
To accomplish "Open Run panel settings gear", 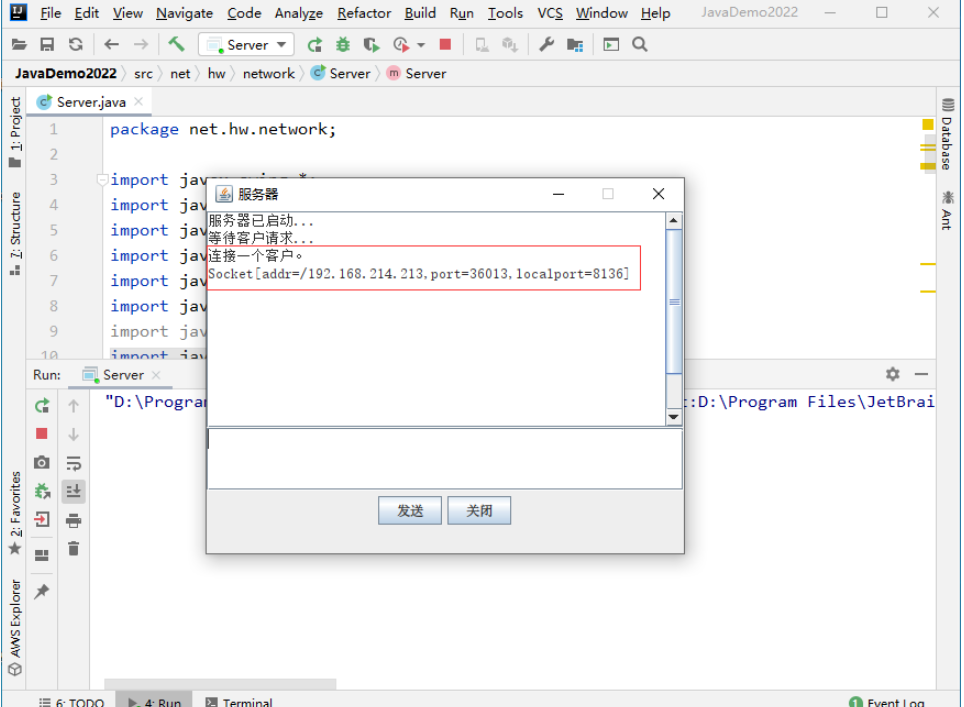I will click(893, 374).
